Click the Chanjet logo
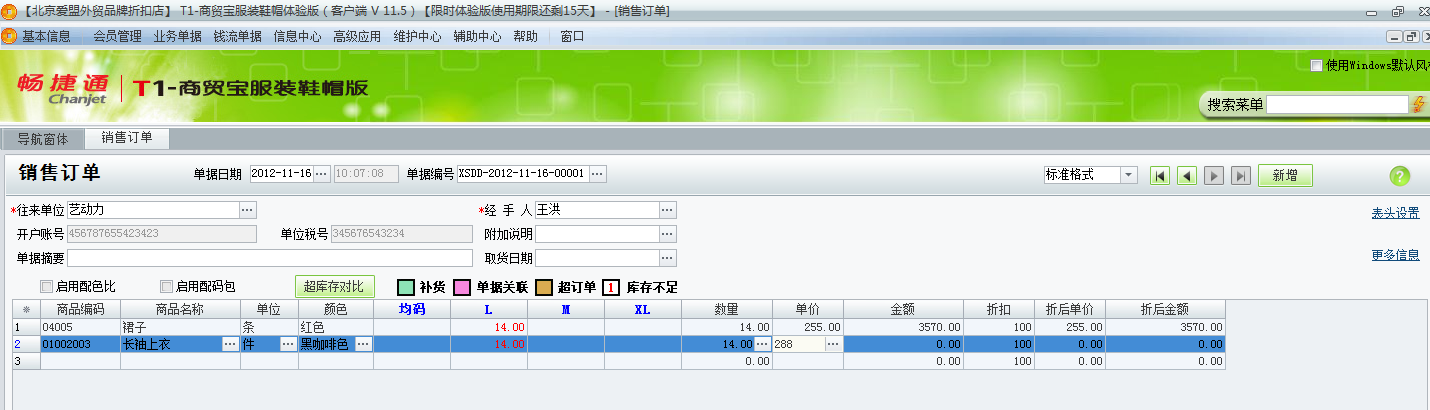 62,88
